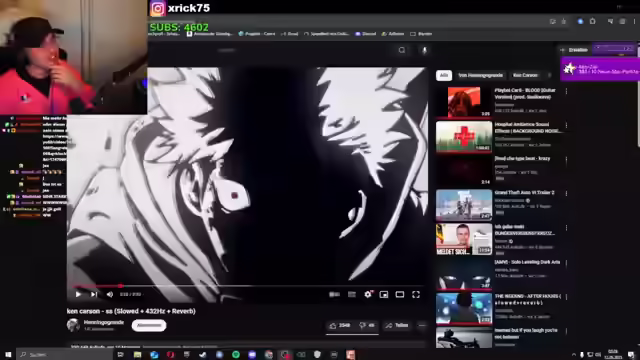640x360 pixels.
Task: Open Playboi Carti BLOOD video thumbnail
Action: pyautogui.click(x=464, y=102)
